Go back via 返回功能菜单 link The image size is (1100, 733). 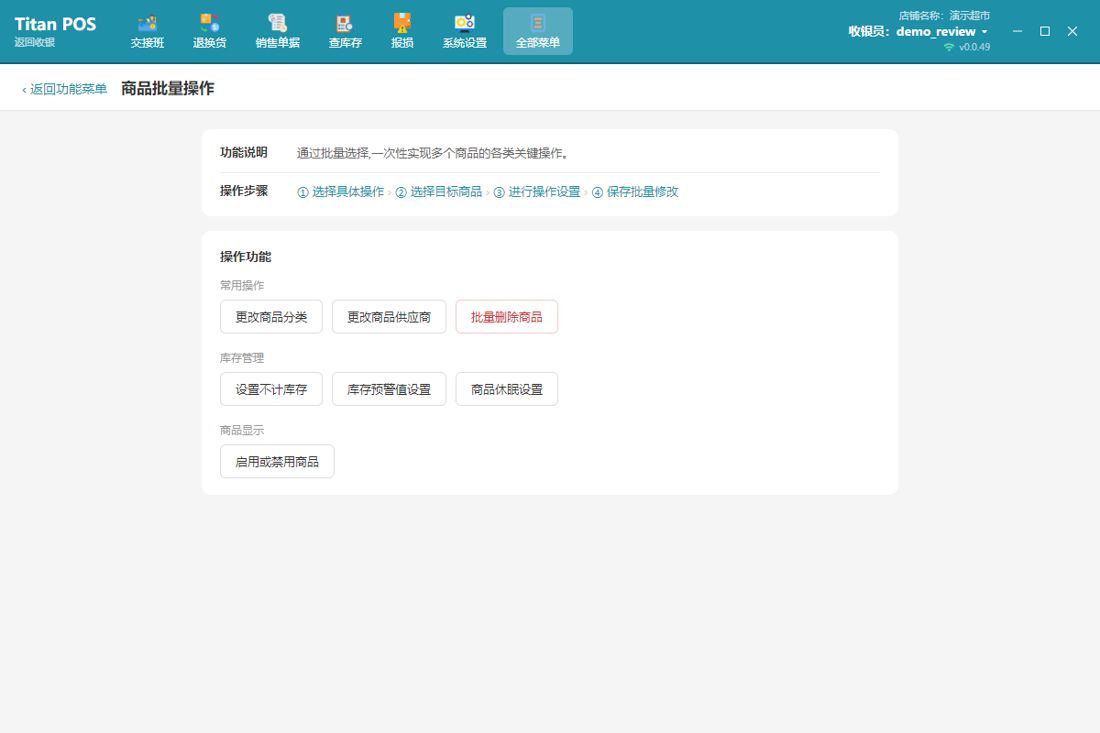click(65, 89)
